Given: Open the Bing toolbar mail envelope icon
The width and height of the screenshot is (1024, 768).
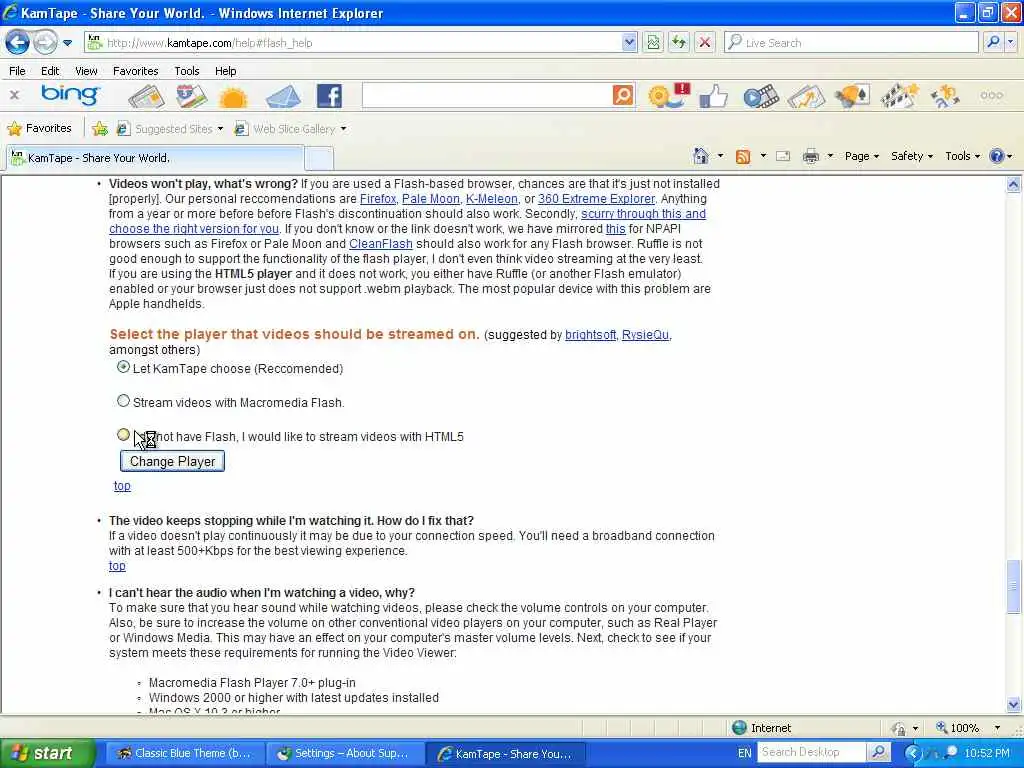Looking at the screenshot, I should 283,97.
